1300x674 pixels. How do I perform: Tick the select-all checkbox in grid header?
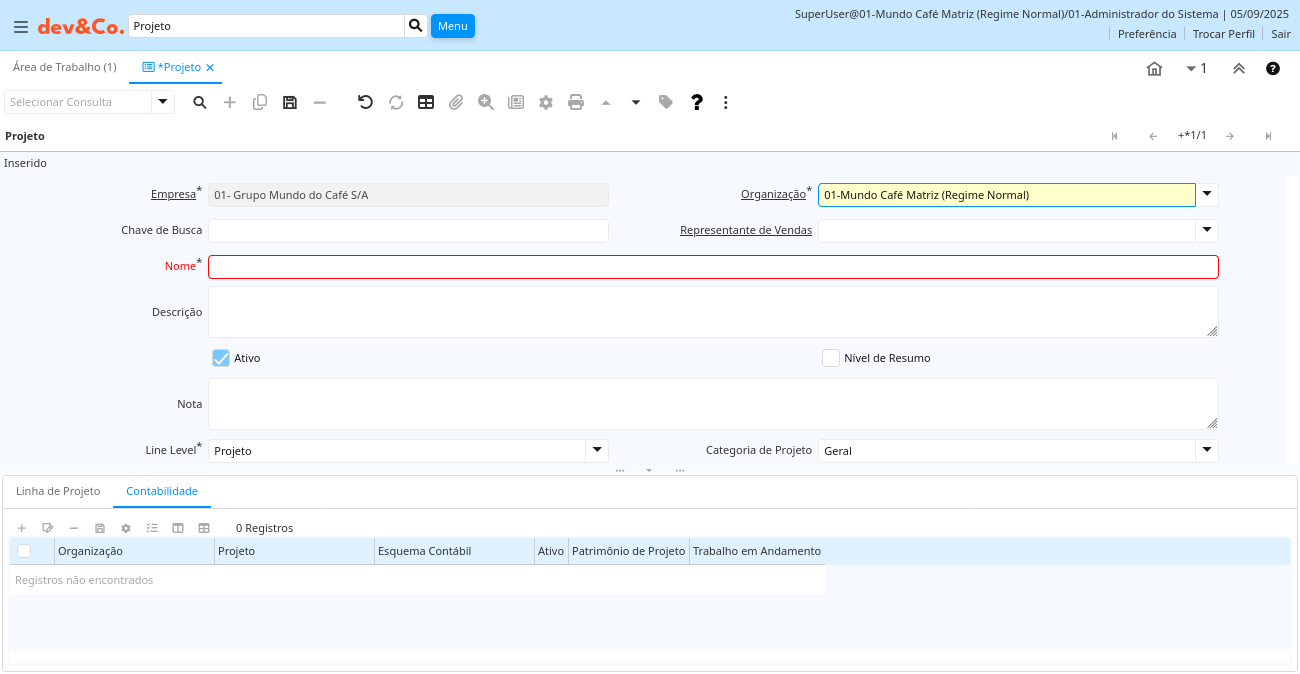point(24,551)
